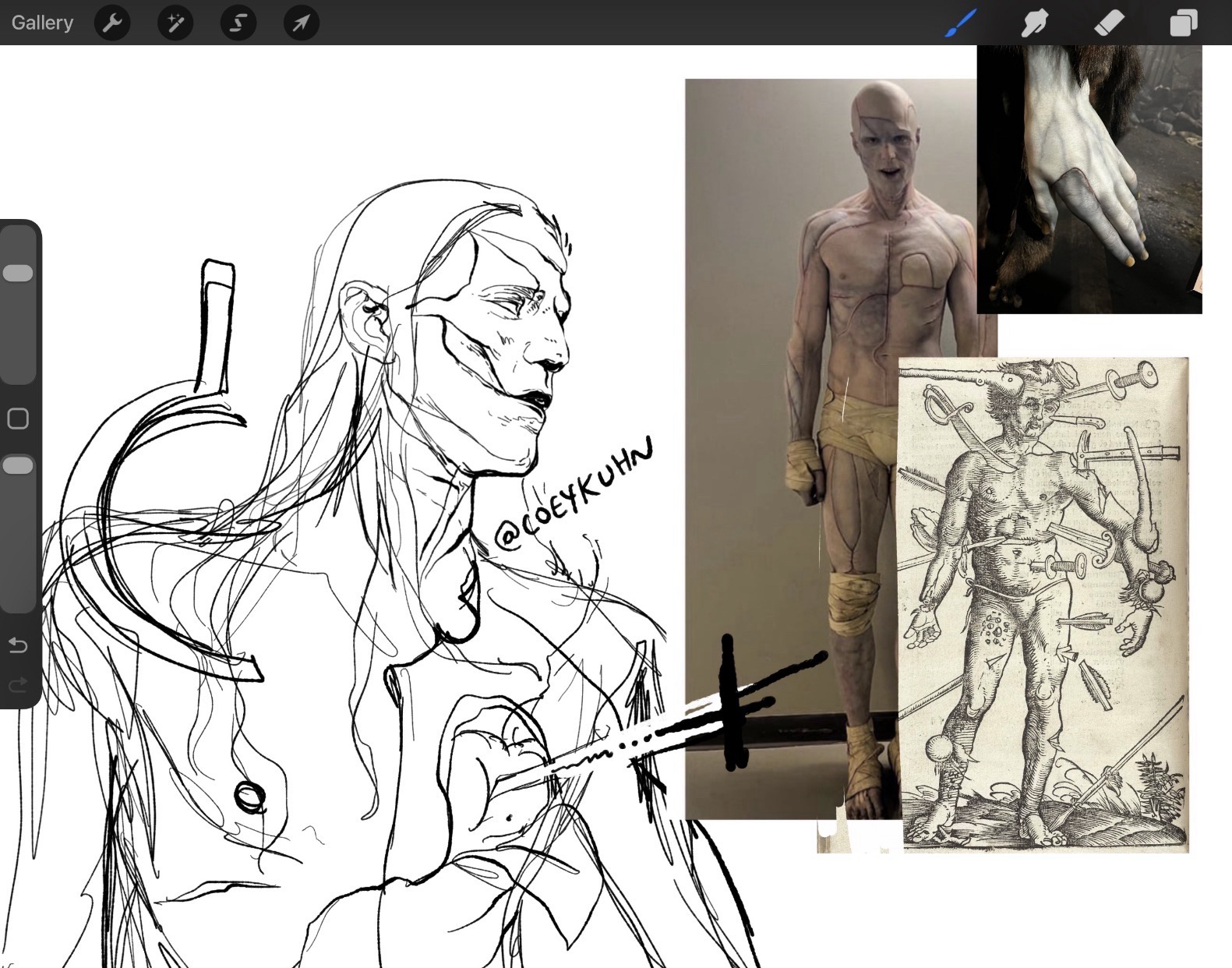
Task: Open the Adjustments magic wand menu
Action: tap(175, 23)
